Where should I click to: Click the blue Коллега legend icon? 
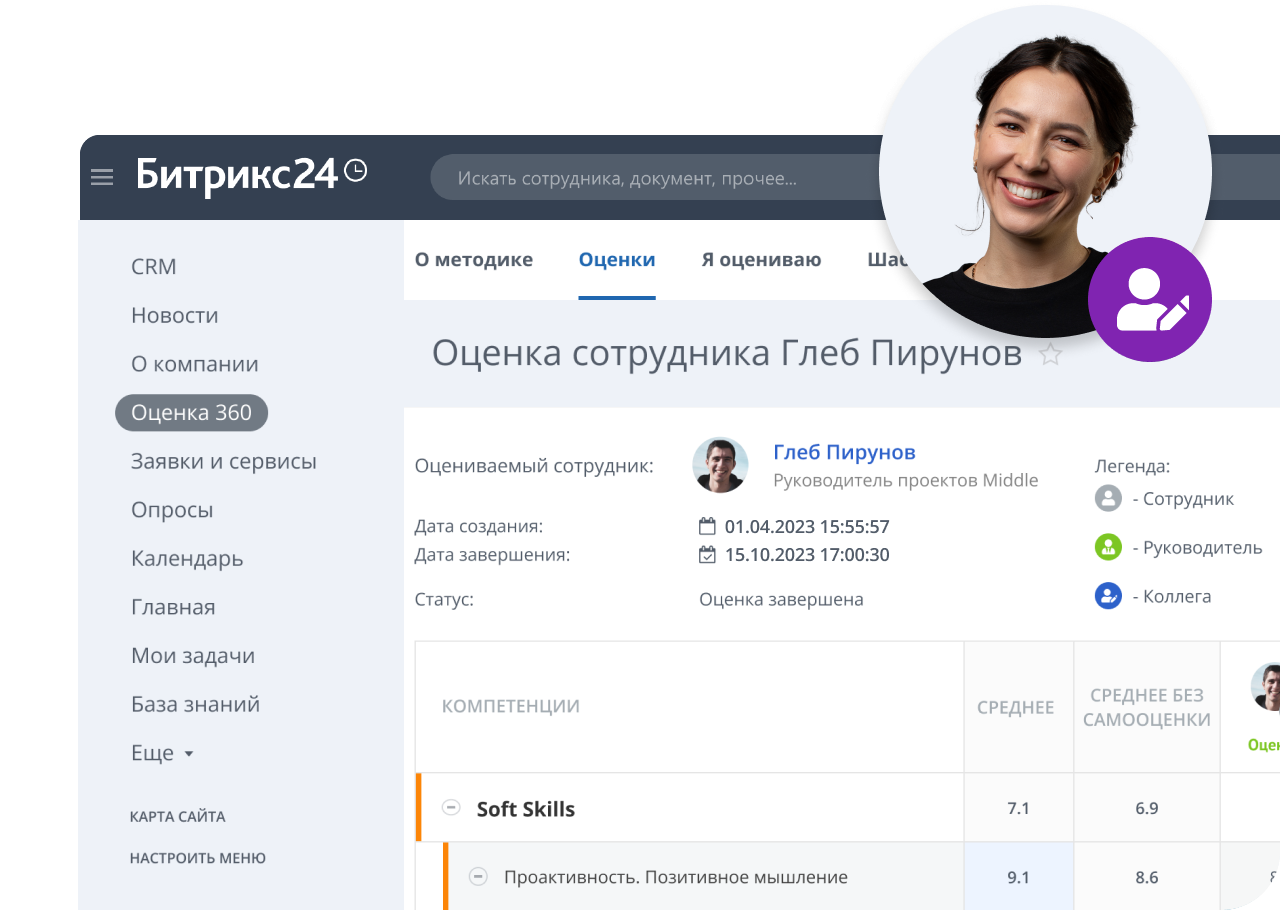1108,596
